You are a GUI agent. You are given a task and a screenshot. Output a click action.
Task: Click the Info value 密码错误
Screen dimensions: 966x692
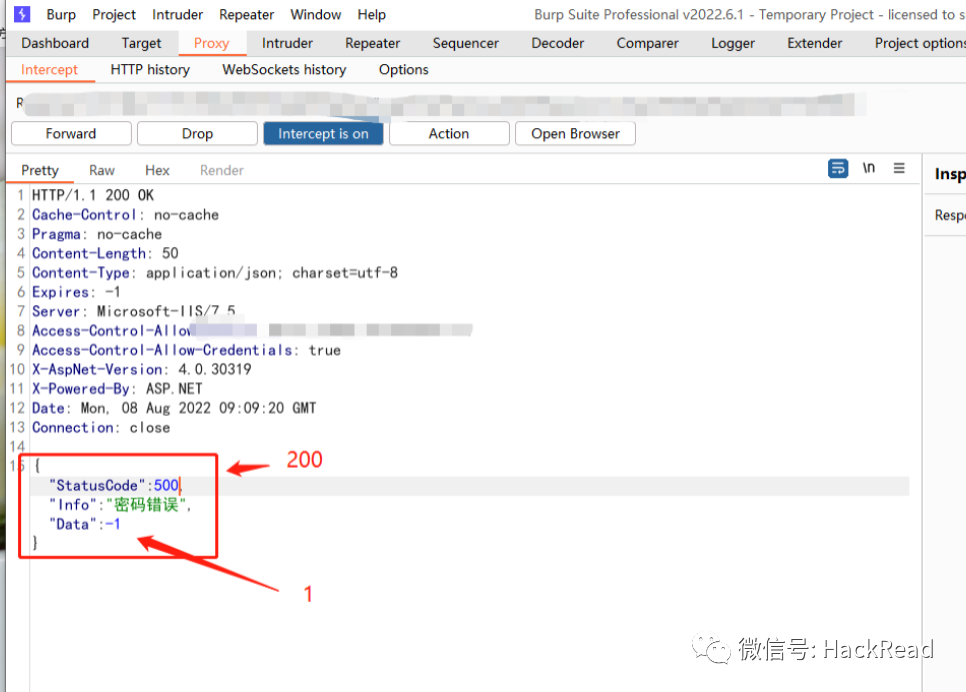pos(146,505)
